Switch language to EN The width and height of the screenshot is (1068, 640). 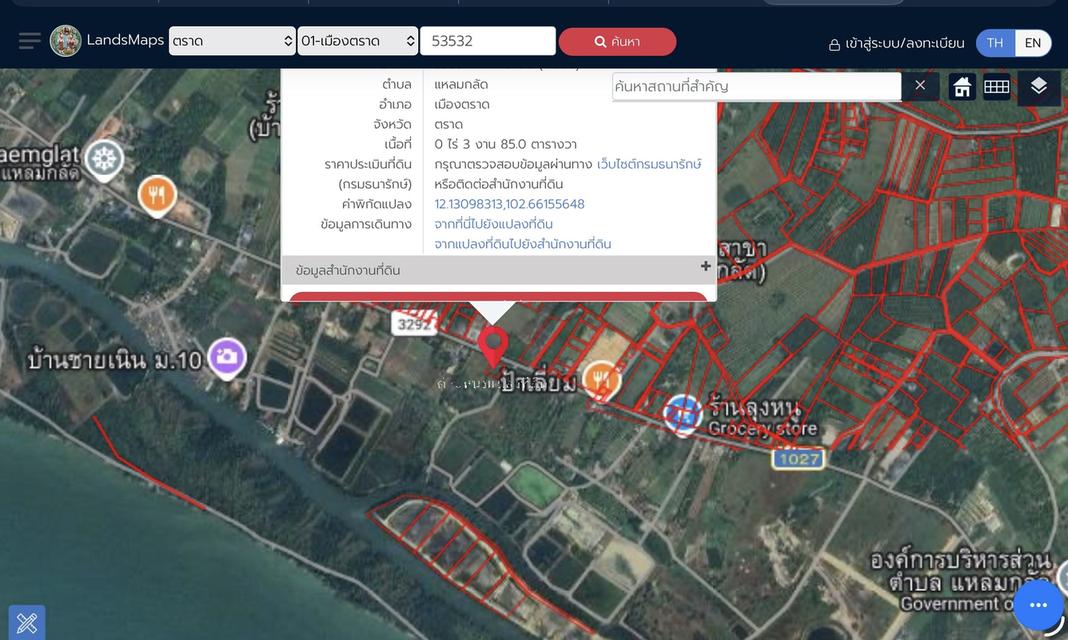[x=1033, y=43]
